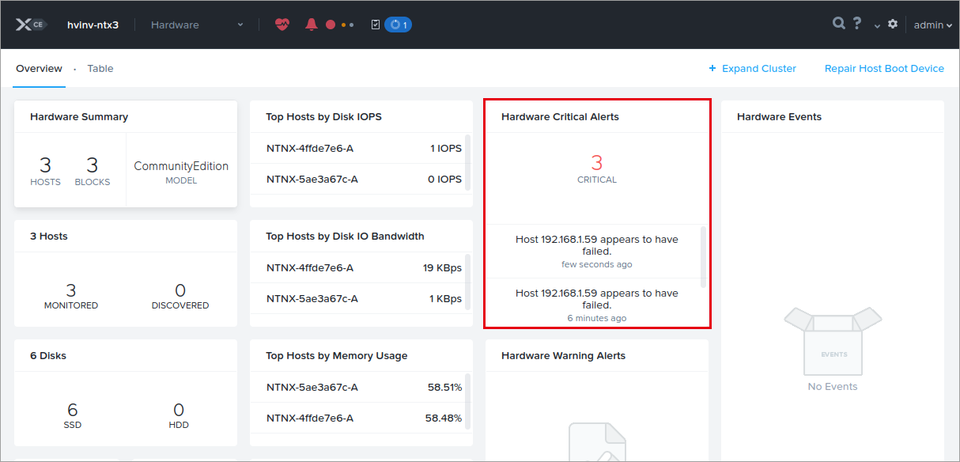
Task: Click CommunityEdition MODEL text
Action: pyautogui.click(x=181, y=172)
